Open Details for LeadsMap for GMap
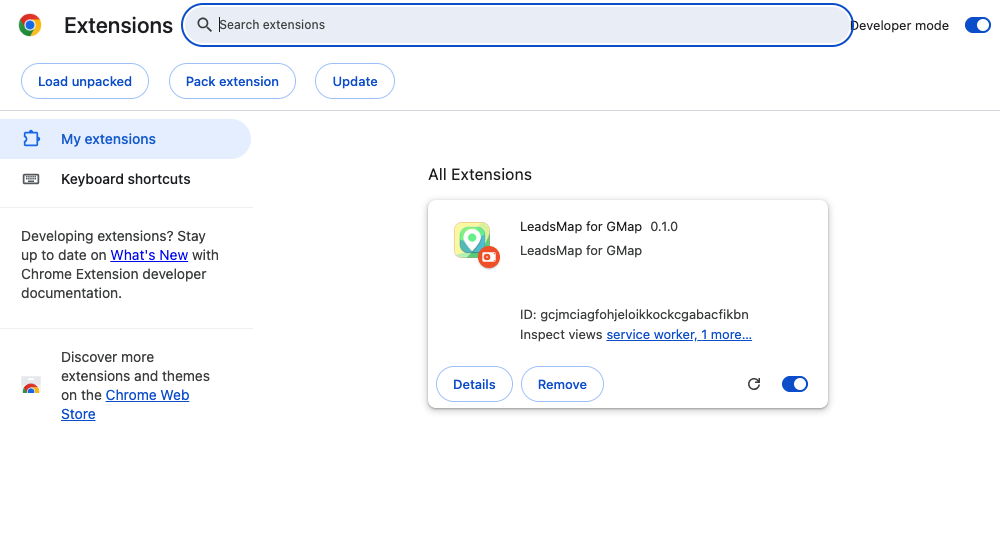 pyautogui.click(x=474, y=384)
